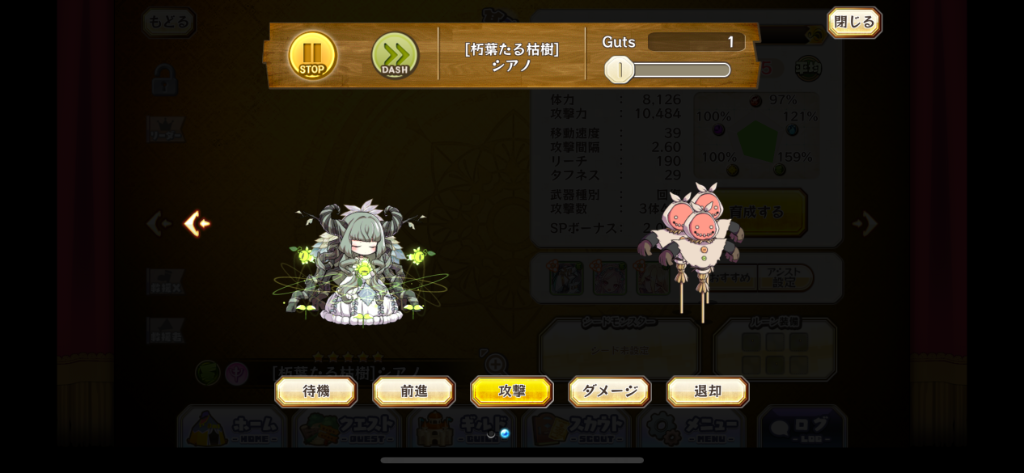Click the glowing left arrow icon
Image resolution: width=1024 pixels, height=473 pixels.
pyautogui.click(x=197, y=223)
